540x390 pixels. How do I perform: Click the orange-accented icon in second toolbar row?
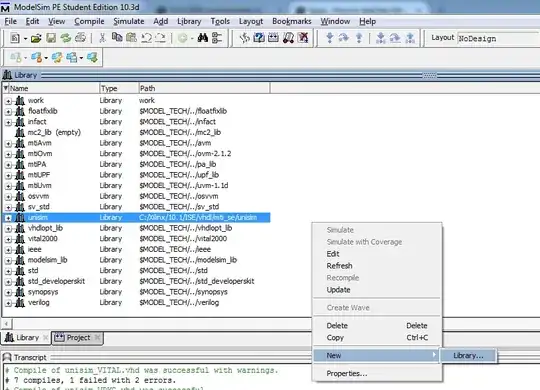[37, 58]
